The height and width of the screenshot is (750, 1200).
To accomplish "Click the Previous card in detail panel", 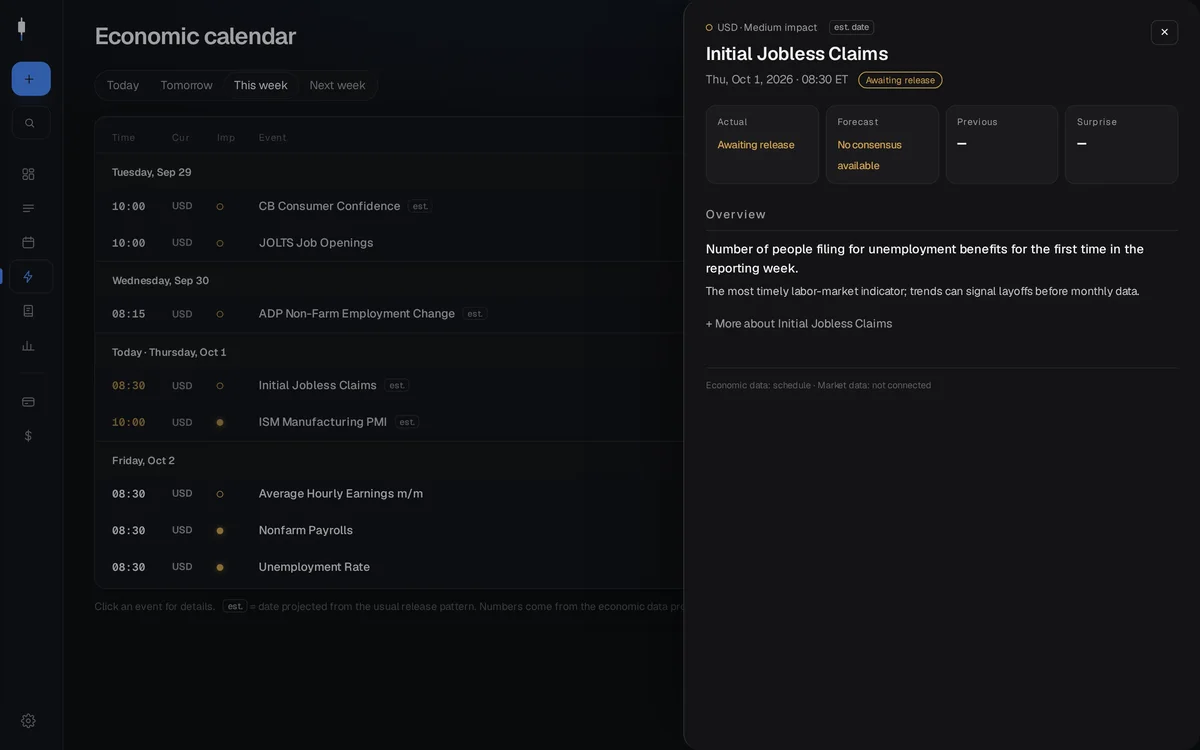I will [x=1002, y=145].
